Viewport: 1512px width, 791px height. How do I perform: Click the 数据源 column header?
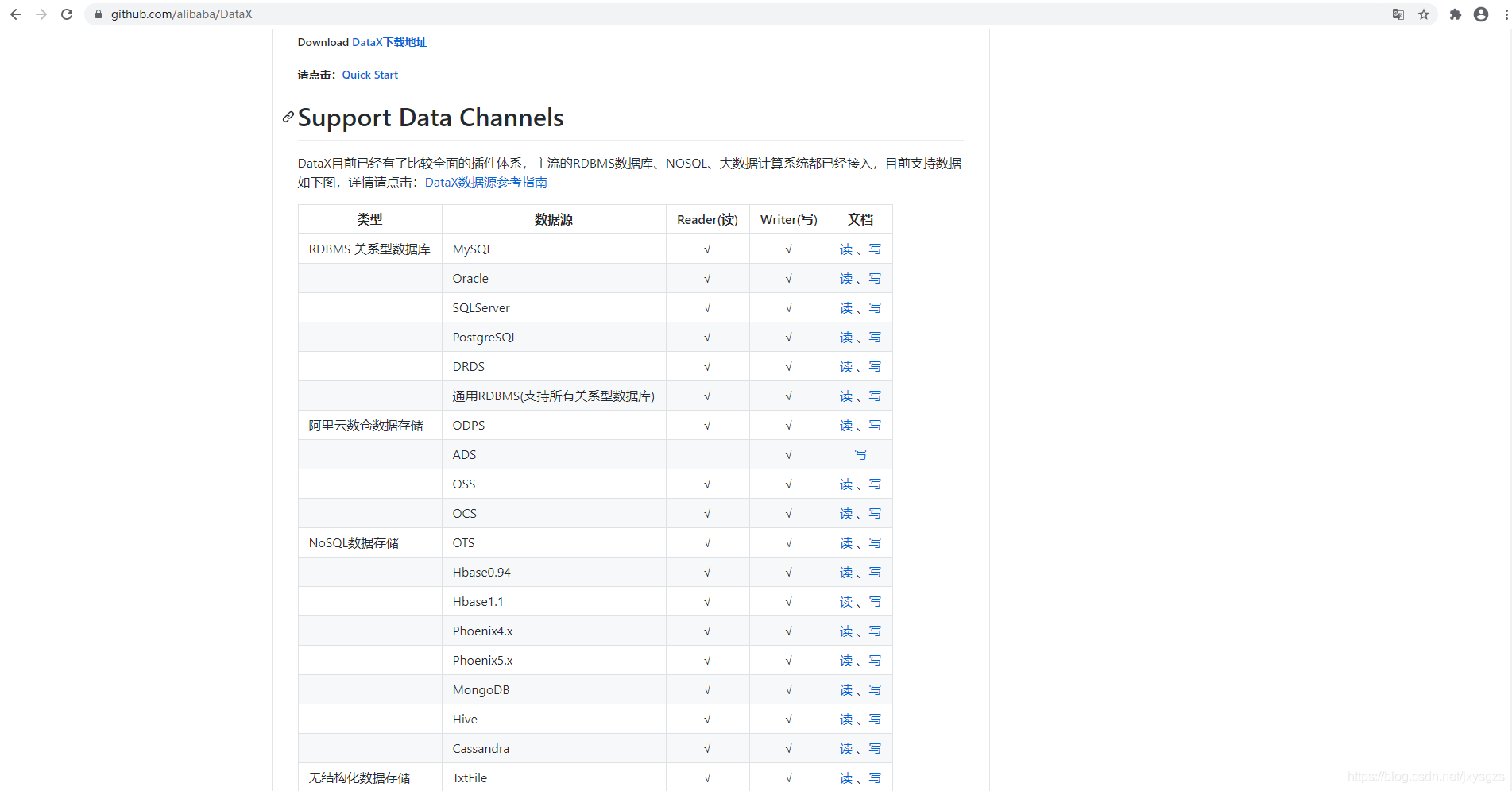554,220
